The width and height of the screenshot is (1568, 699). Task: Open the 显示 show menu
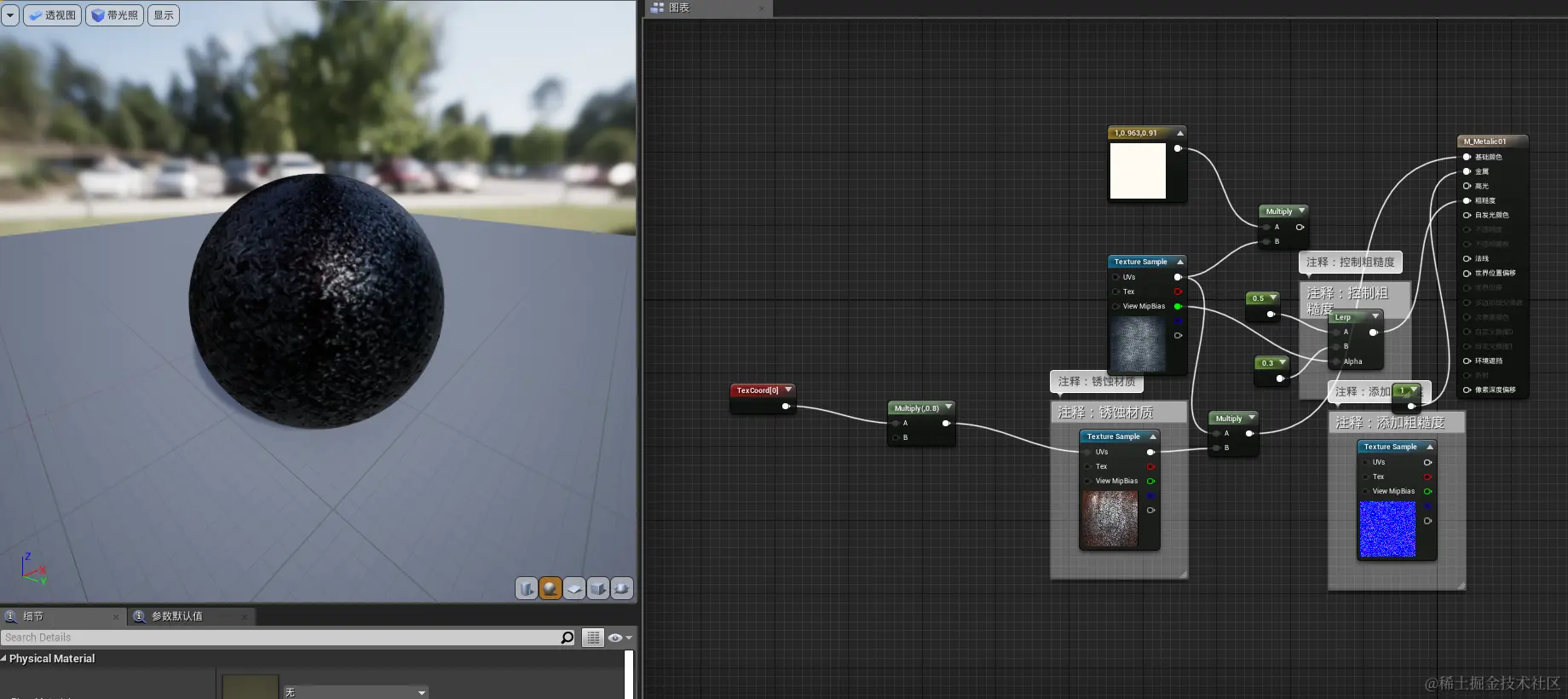pyautogui.click(x=164, y=15)
